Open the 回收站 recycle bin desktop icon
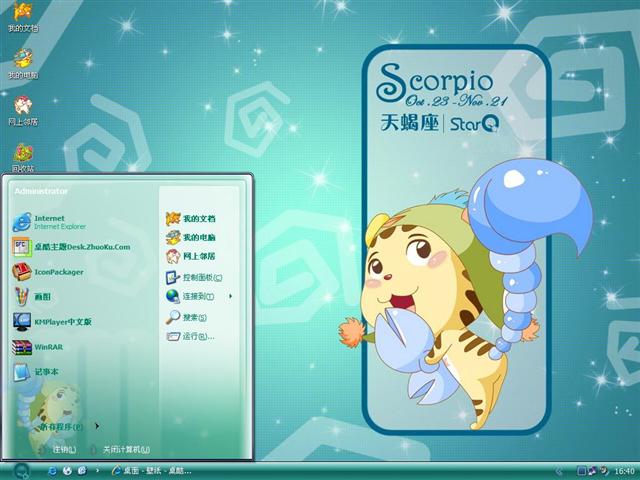Image resolution: width=640 pixels, height=480 pixels. (23, 158)
